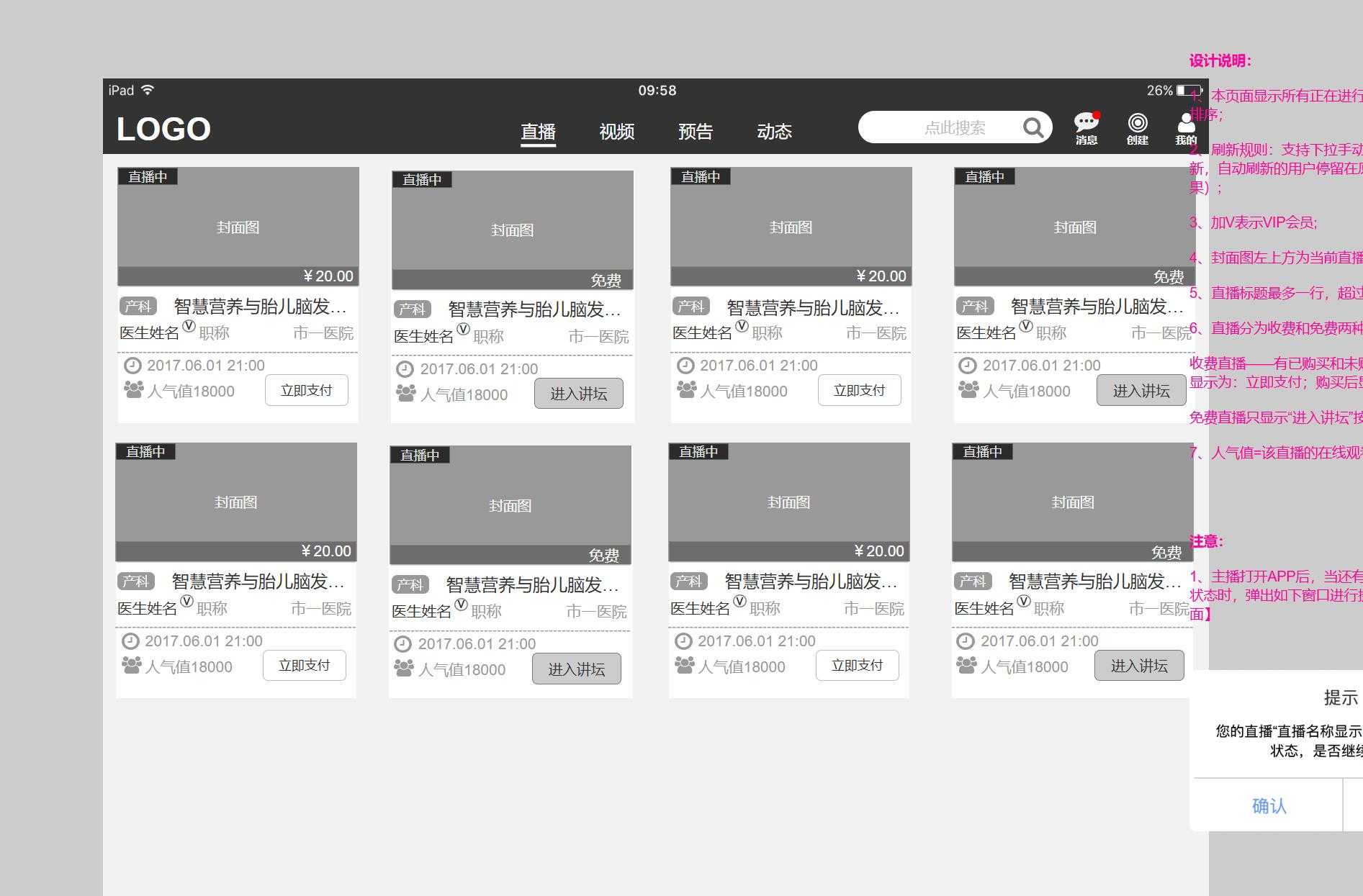Click 进入讲坛 on a free live card
Screen dimensions: 1363x896
[578, 393]
